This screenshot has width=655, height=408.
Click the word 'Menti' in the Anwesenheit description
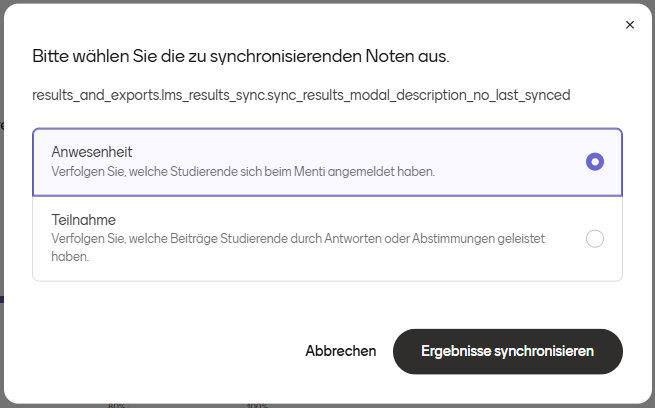coord(310,172)
